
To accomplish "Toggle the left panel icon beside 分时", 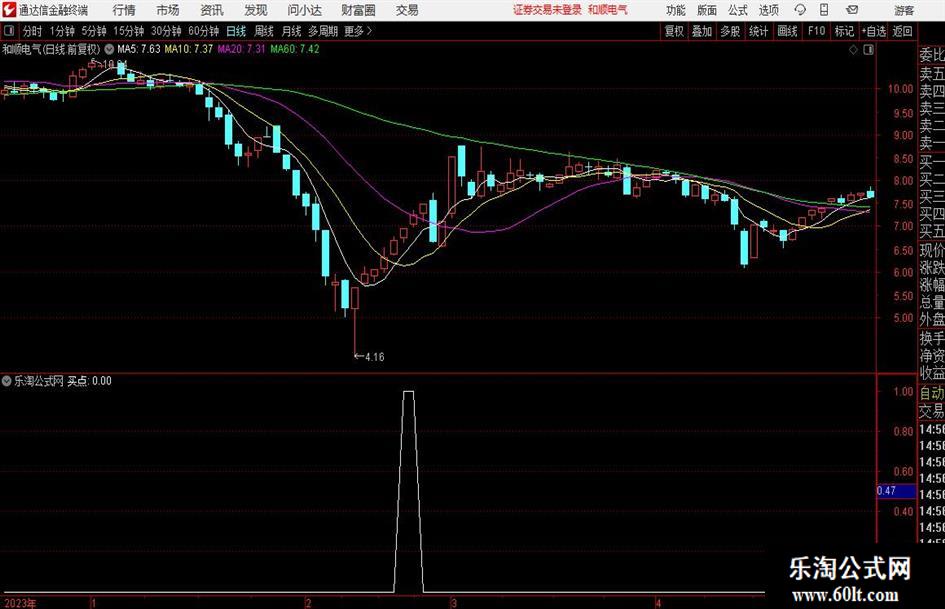I will click(9, 31).
